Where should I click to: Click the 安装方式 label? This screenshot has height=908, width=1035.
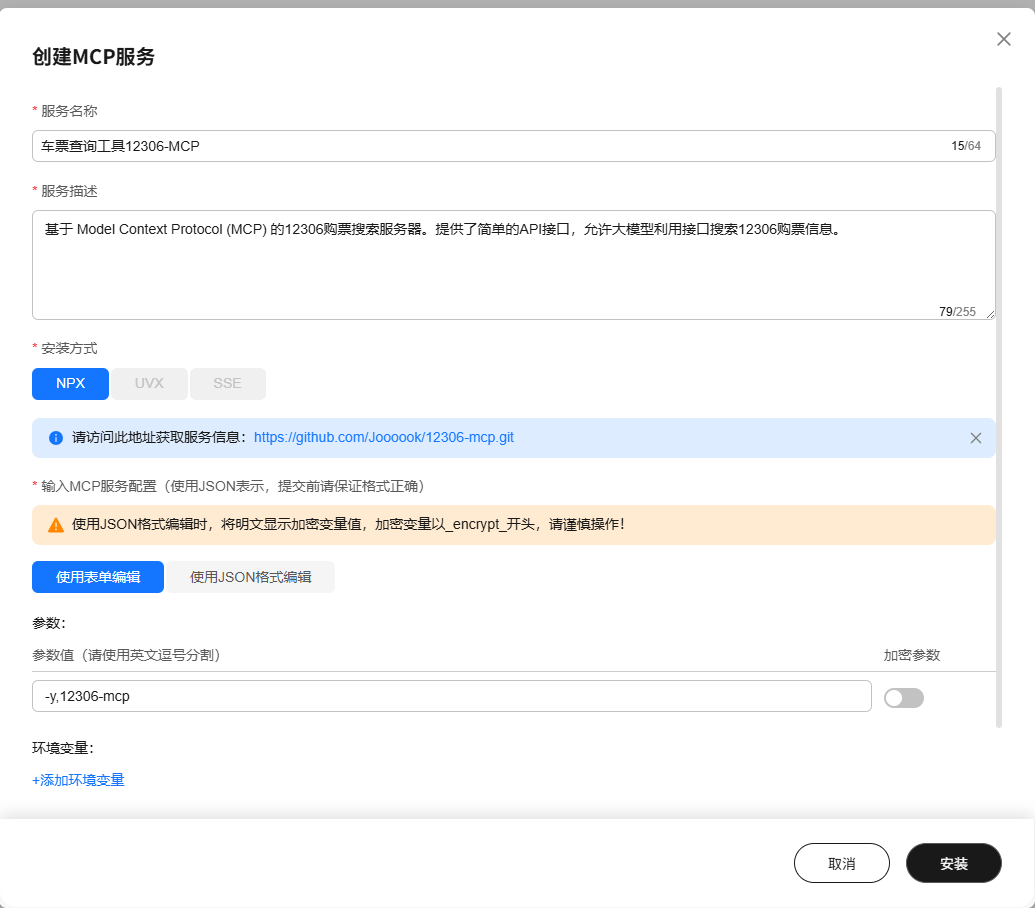pyautogui.click(x=69, y=348)
